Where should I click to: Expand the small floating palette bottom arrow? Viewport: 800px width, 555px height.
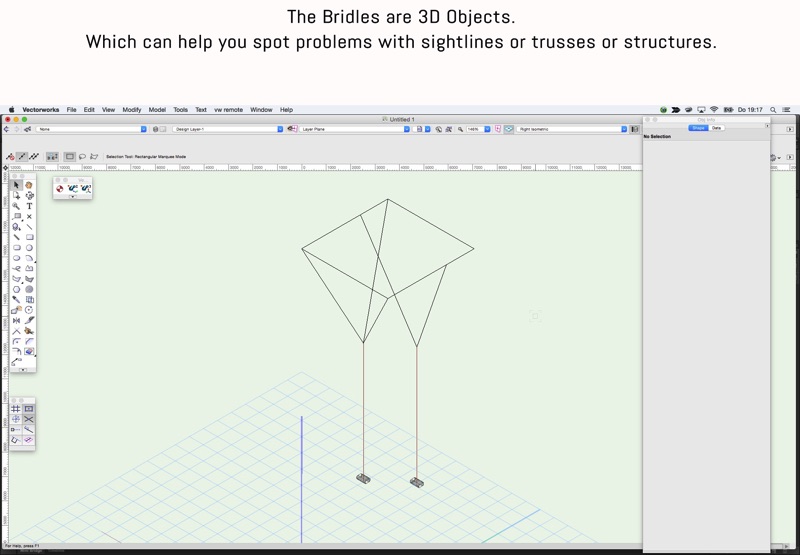tap(72, 196)
